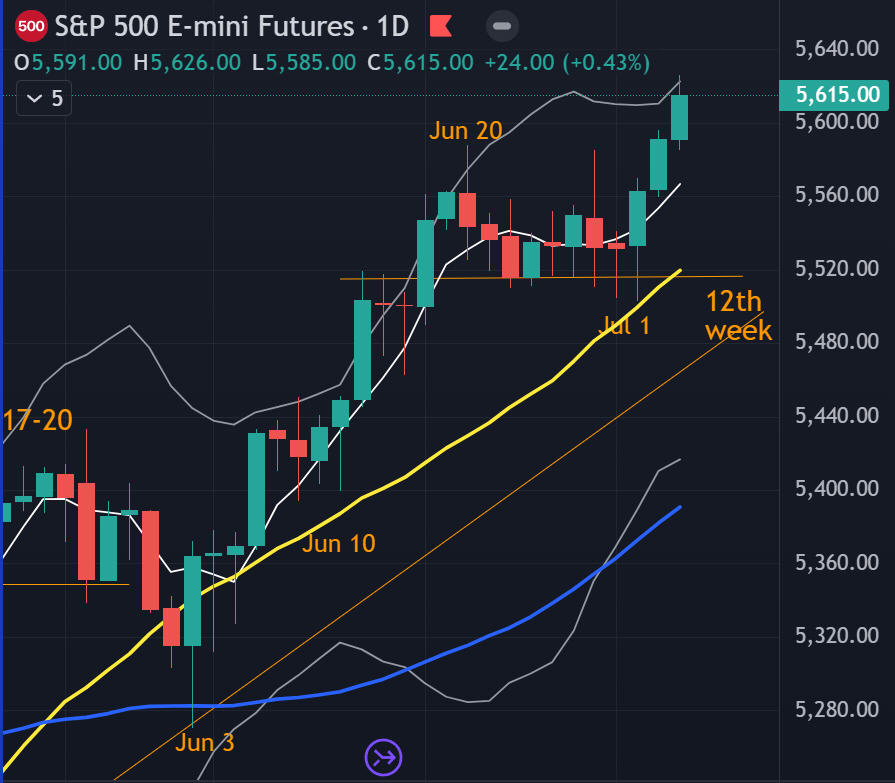895x783 pixels.
Task: Click the Jun 20 annotation text
Action: pos(465,131)
